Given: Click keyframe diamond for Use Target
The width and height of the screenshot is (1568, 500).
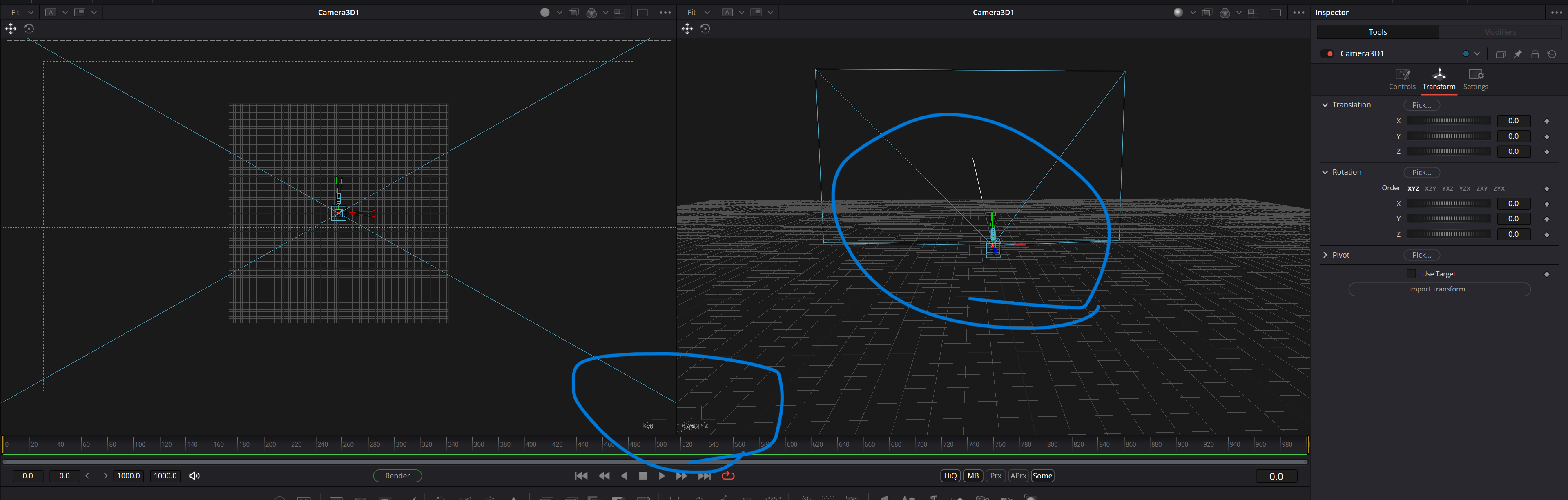Looking at the screenshot, I should tap(1547, 274).
